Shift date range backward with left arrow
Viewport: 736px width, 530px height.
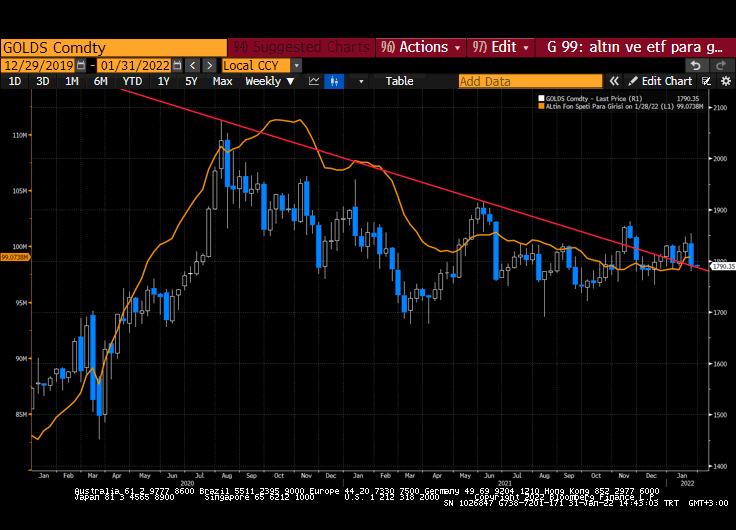click(192, 66)
